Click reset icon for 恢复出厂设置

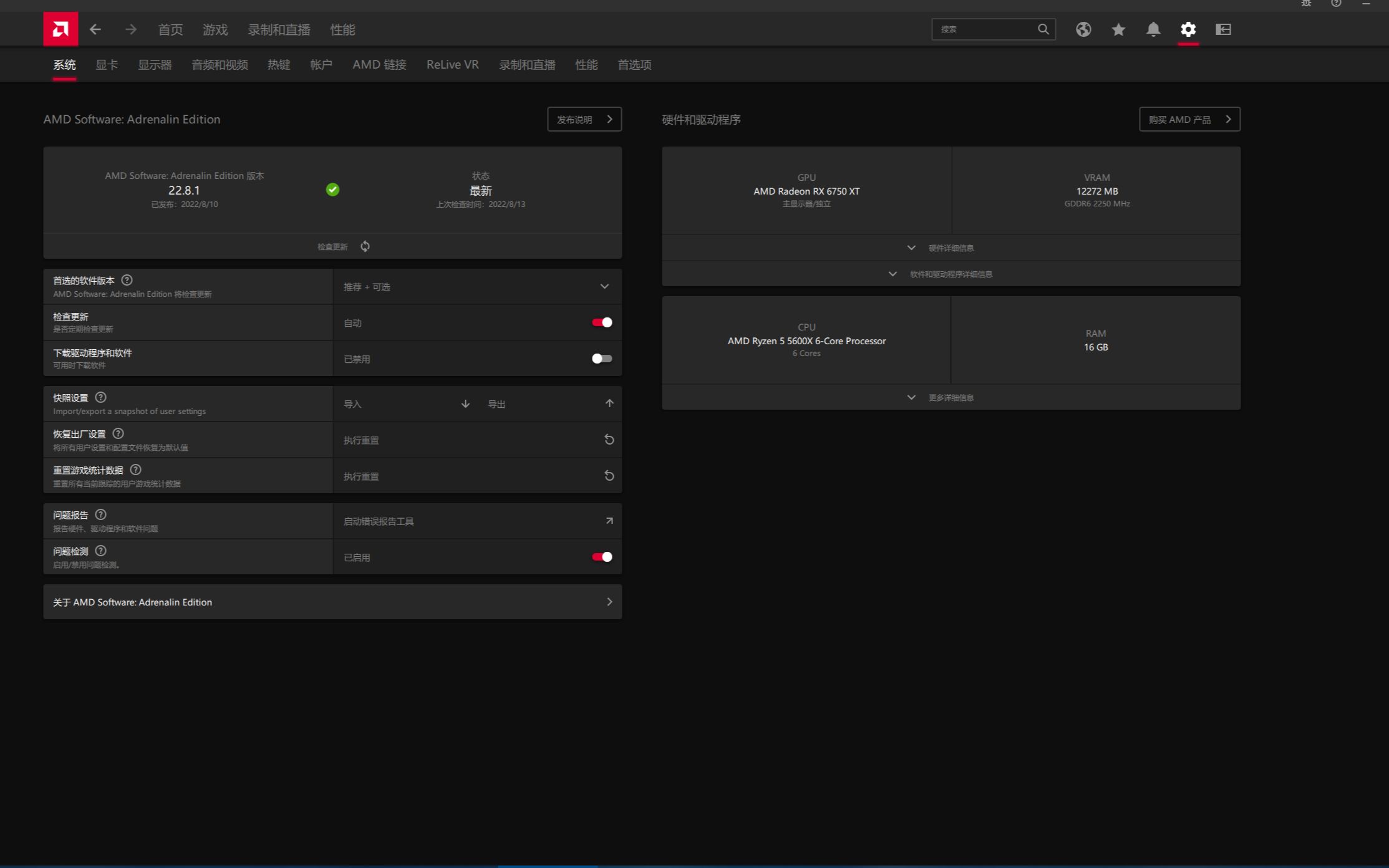(x=609, y=440)
